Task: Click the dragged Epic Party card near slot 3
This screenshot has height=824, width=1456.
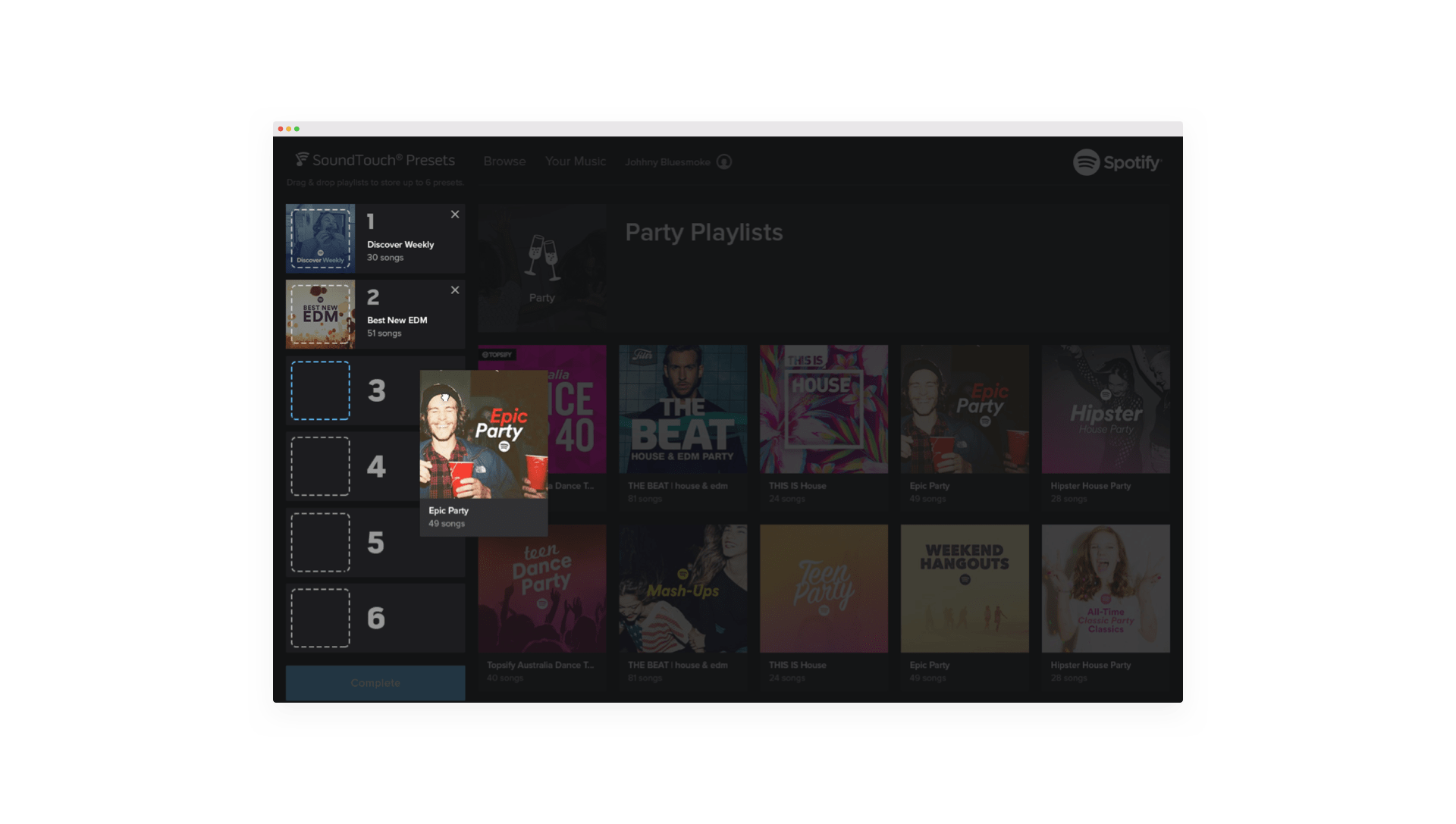Action: point(484,453)
